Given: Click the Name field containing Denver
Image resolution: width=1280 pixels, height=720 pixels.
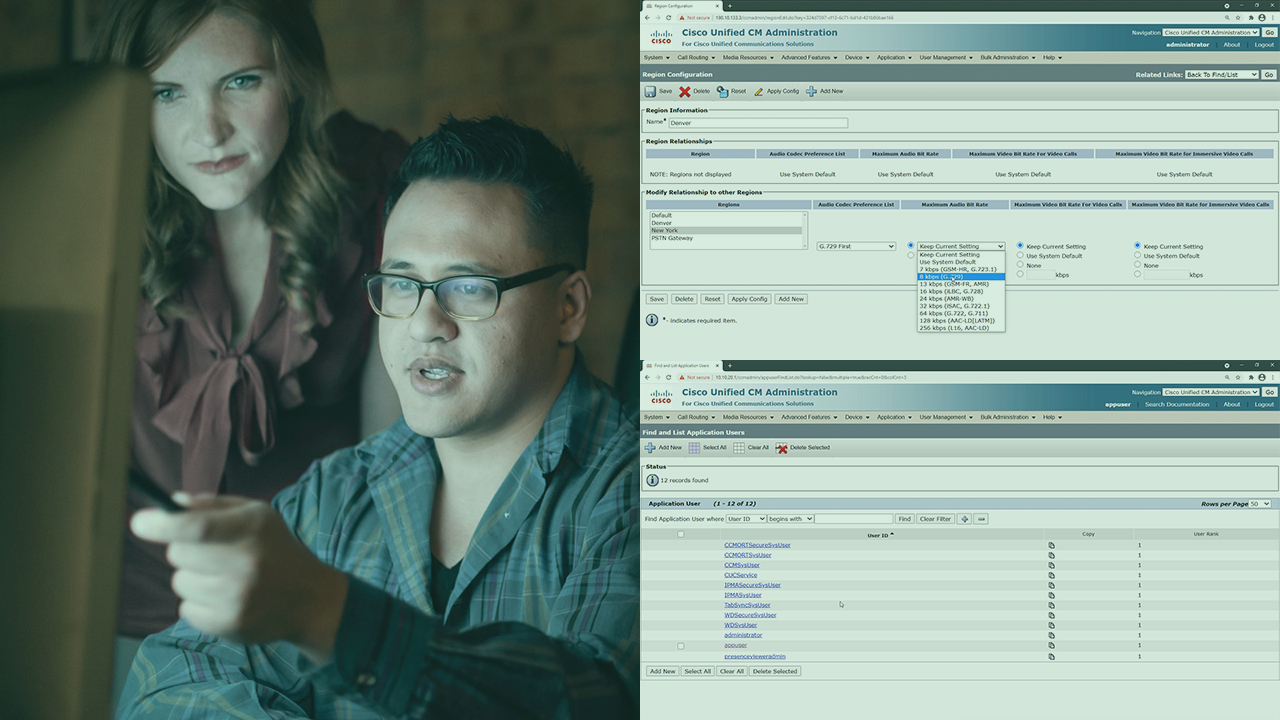Looking at the screenshot, I should 758,123.
